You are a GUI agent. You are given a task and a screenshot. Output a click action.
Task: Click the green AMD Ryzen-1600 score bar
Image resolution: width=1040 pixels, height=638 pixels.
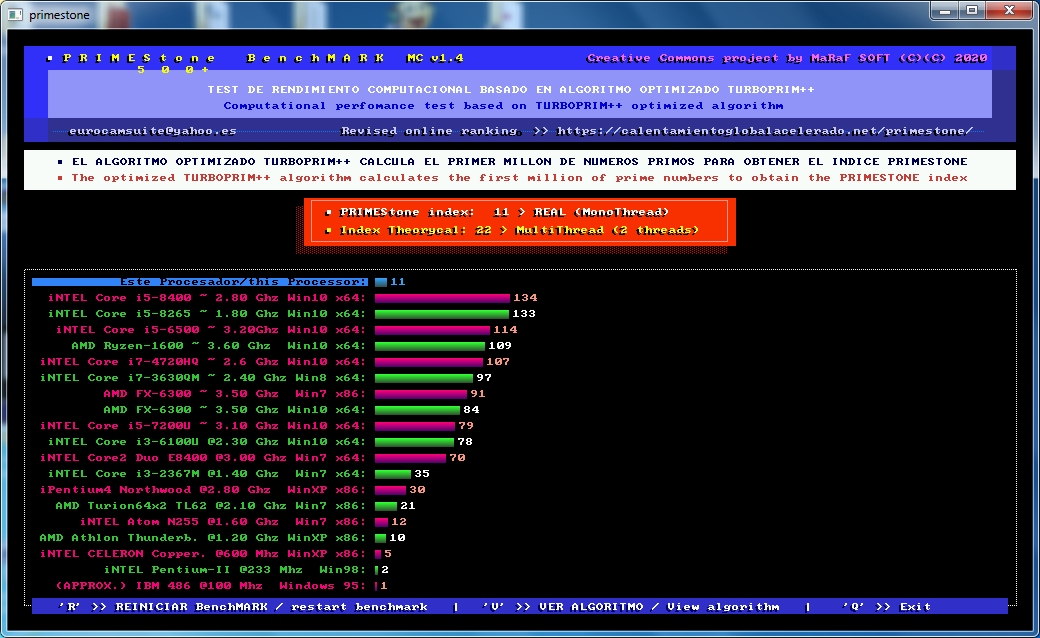pyautogui.click(x=430, y=346)
